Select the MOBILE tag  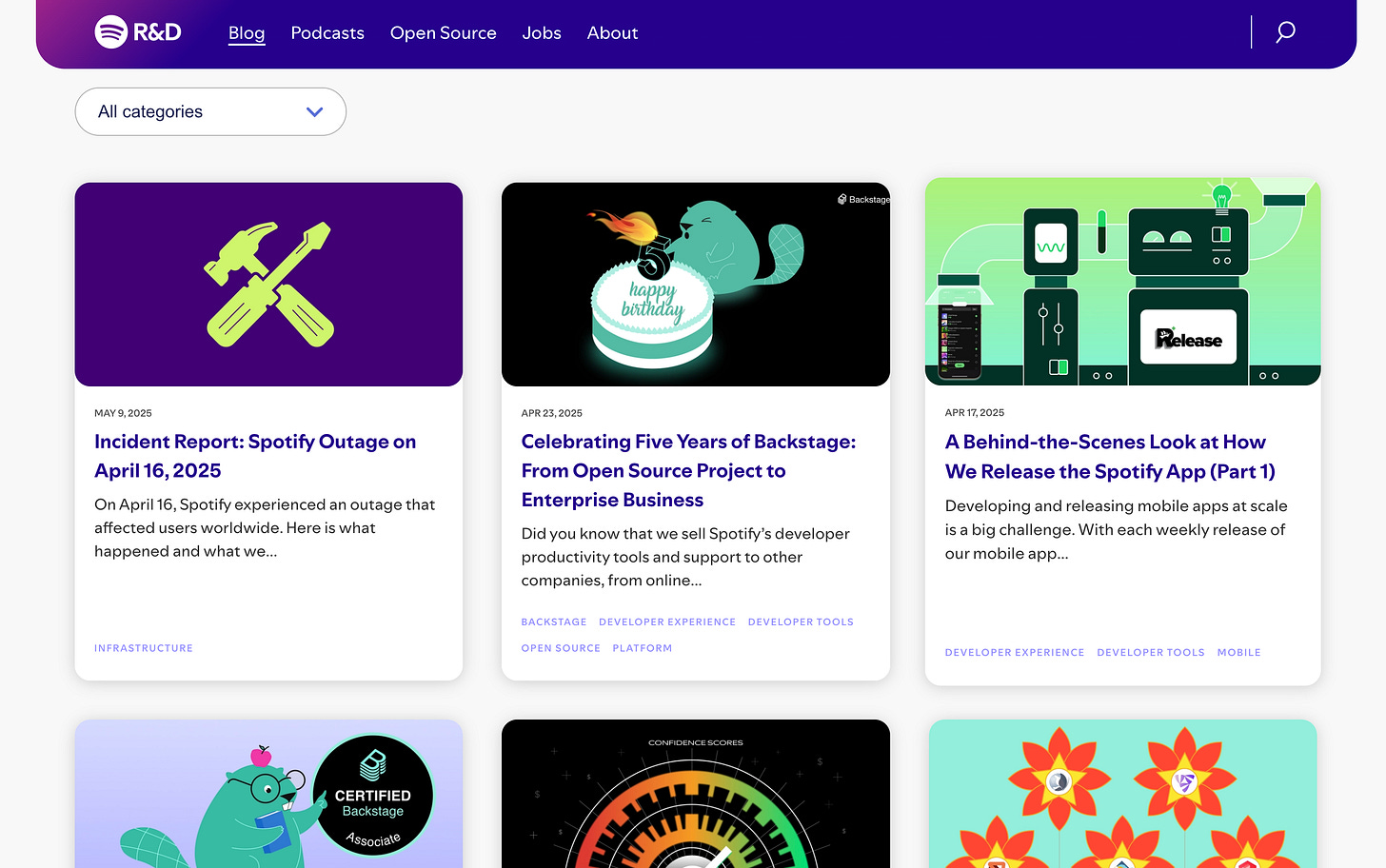pos(1239,653)
